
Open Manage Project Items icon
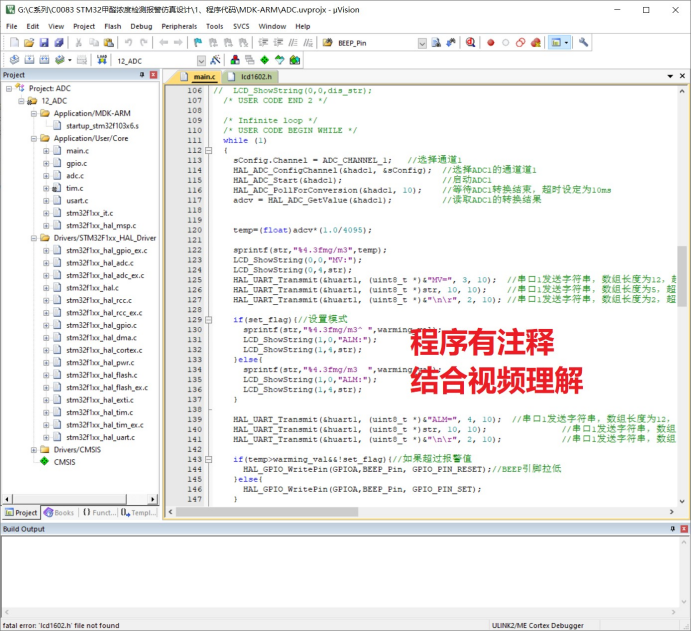point(235,60)
